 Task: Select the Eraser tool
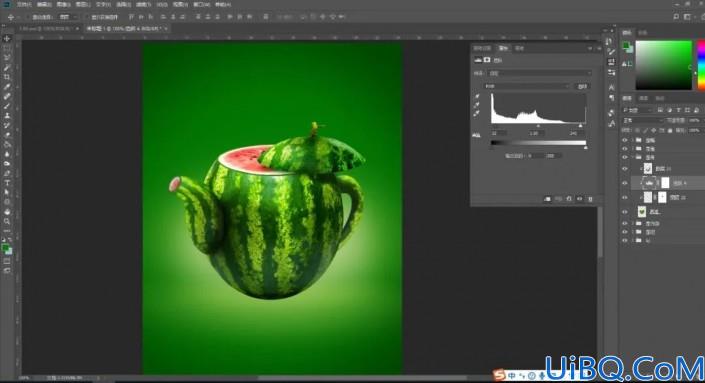tap(7, 135)
